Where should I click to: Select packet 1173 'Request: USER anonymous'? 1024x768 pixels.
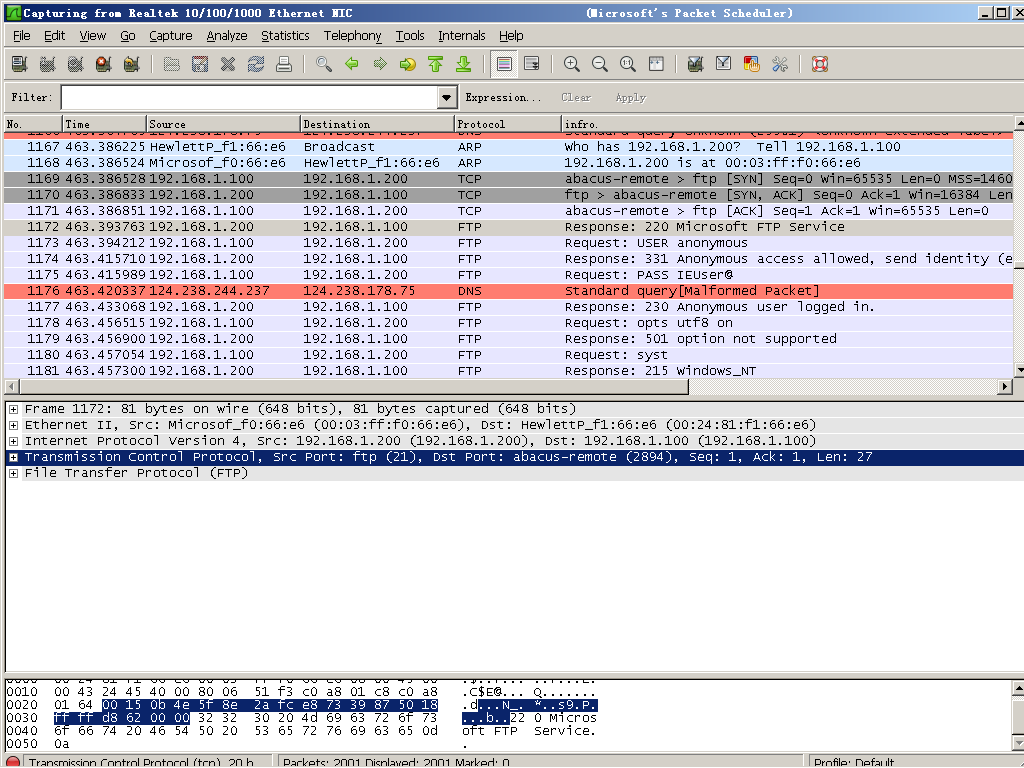tap(509, 243)
